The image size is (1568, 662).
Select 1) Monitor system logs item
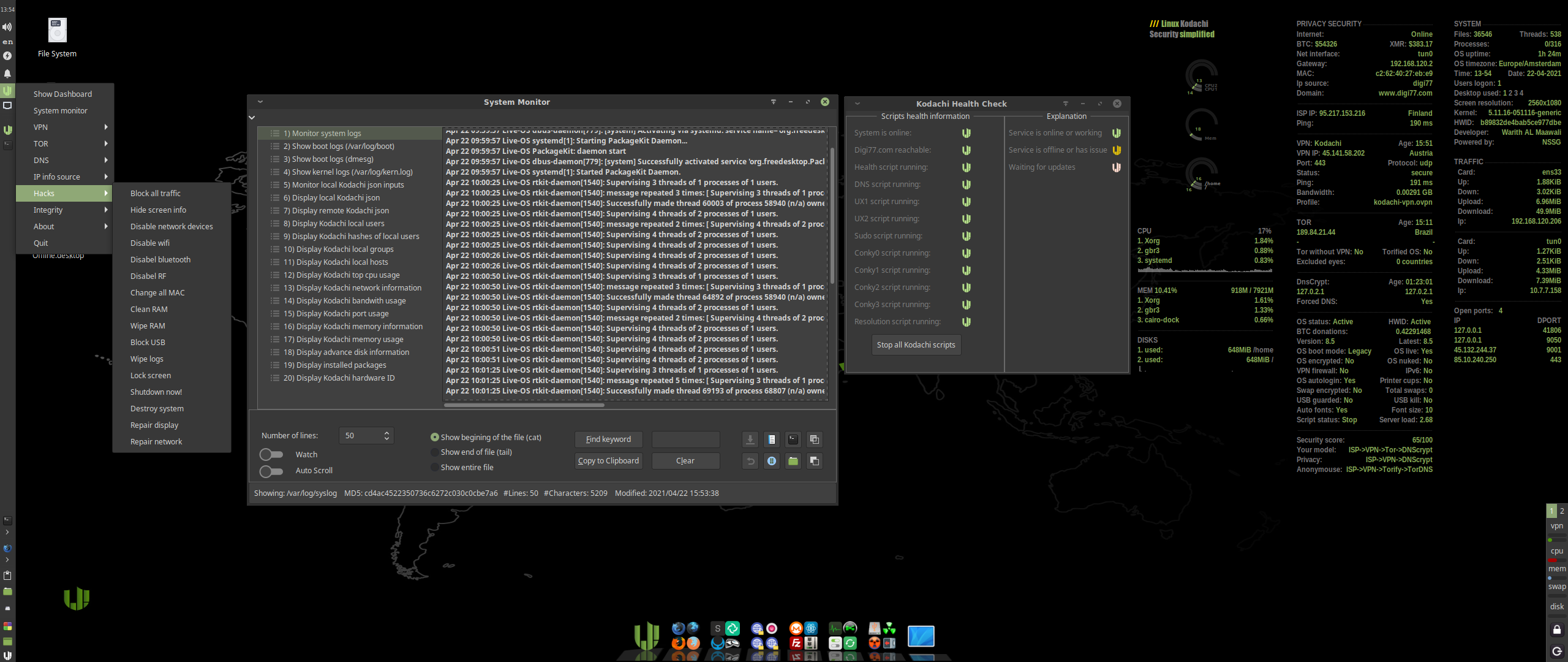[349, 134]
